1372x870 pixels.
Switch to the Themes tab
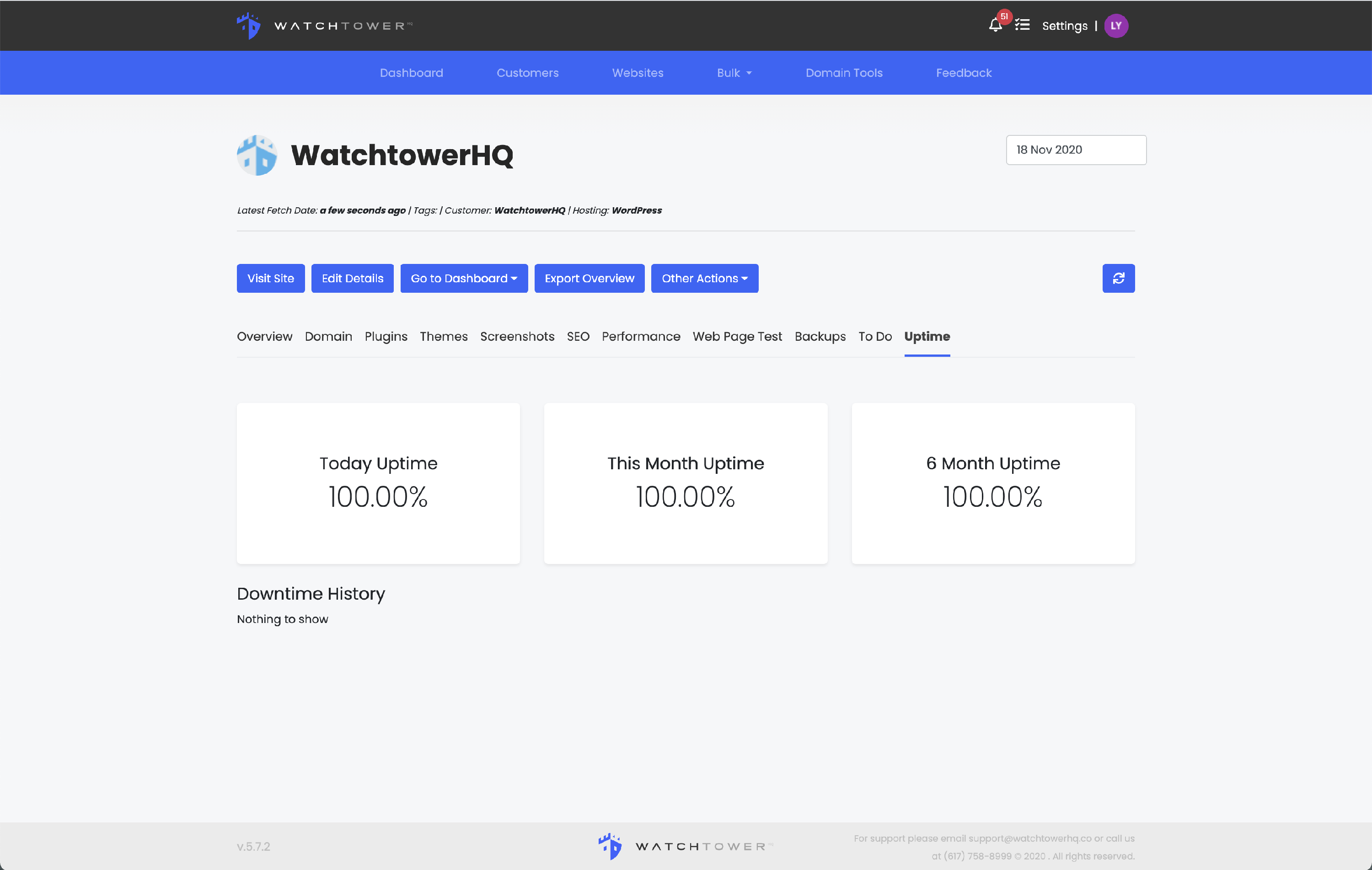(443, 336)
